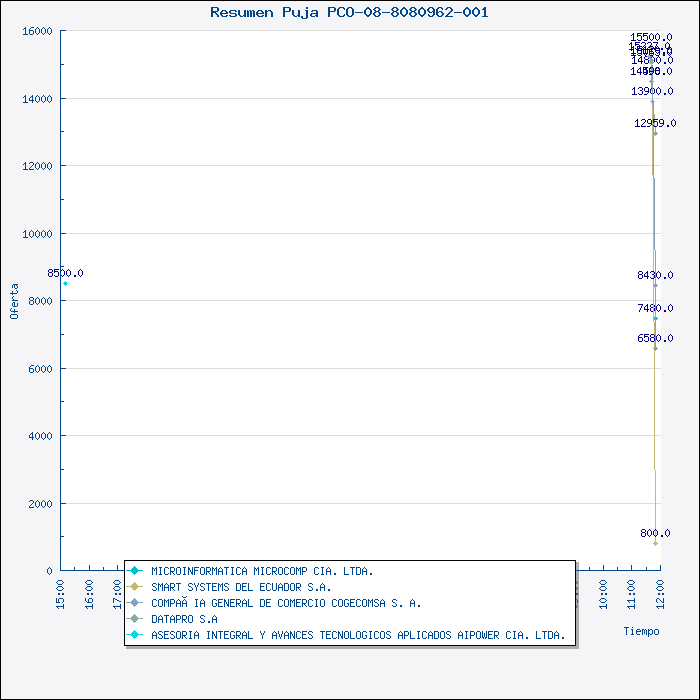The image size is (700, 700).
Task: Click the AIPOWER legend marker icon
Action: [x=133, y=635]
